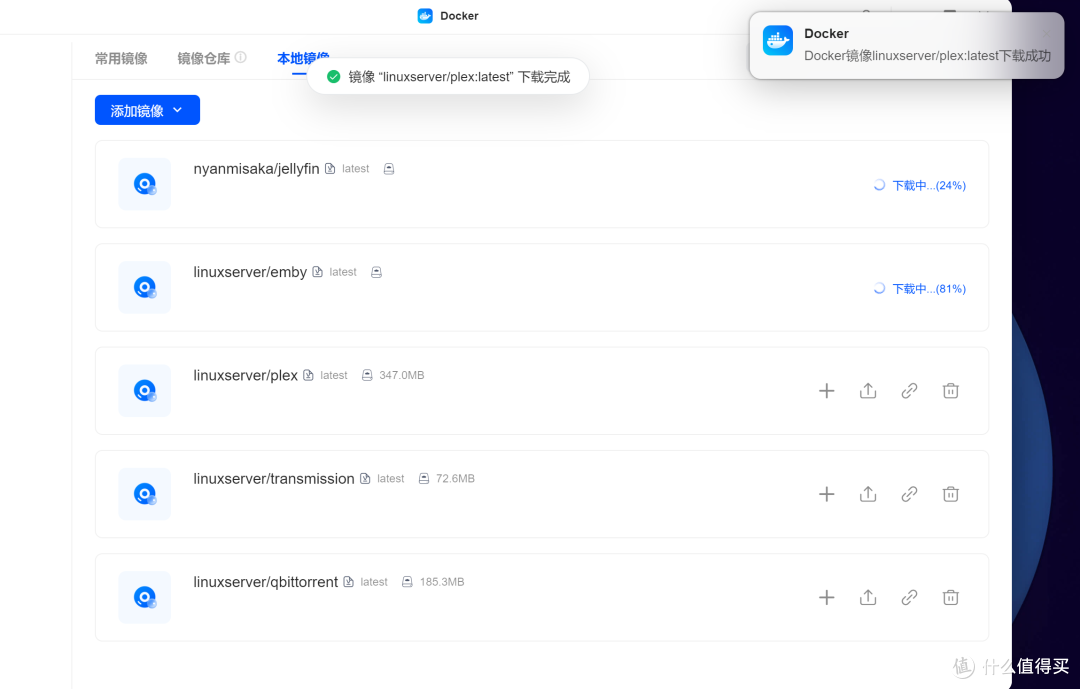Click the linuxserver/transmission disc thumbnail
Viewport: 1080px width, 689px height.
click(145, 494)
